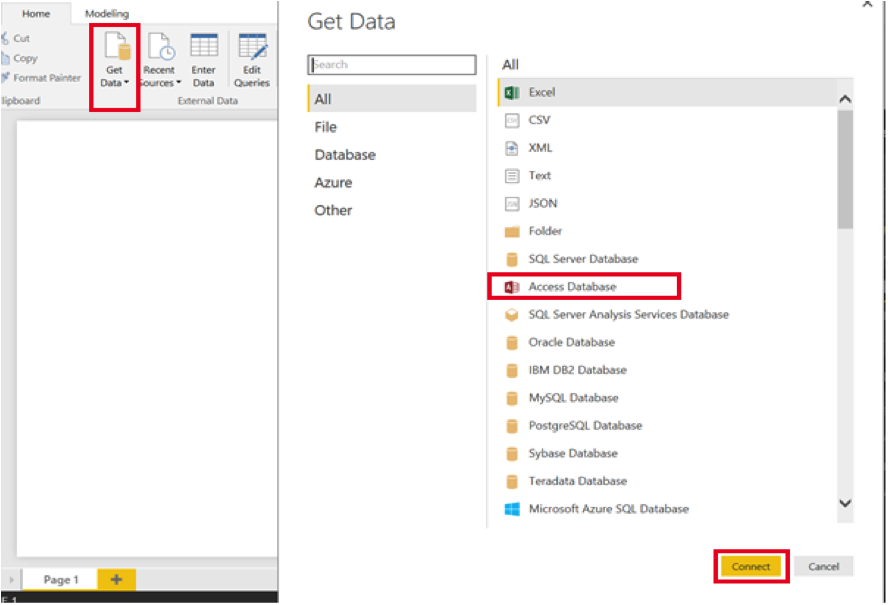
Task: Select MySQL Database entry text
Action: coord(573,398)
